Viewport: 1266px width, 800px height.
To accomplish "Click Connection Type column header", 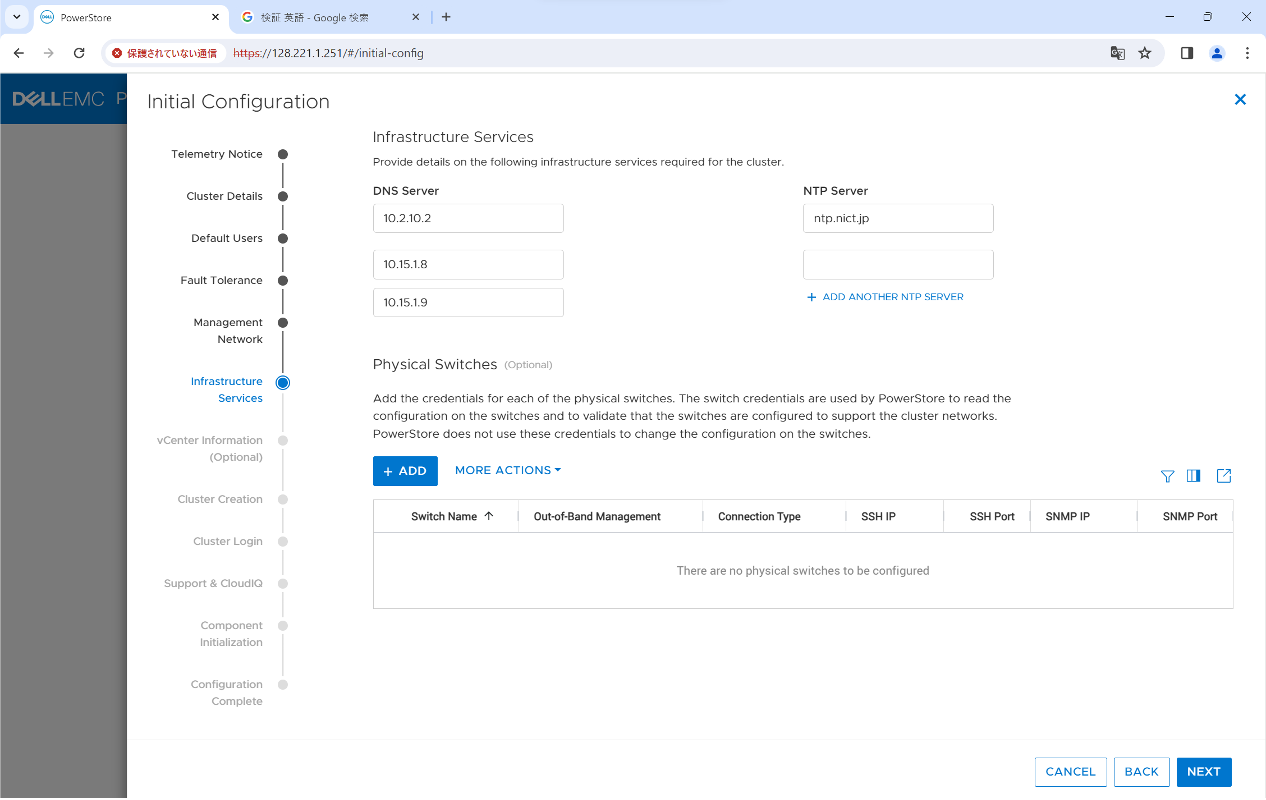I will coord(759,516).
